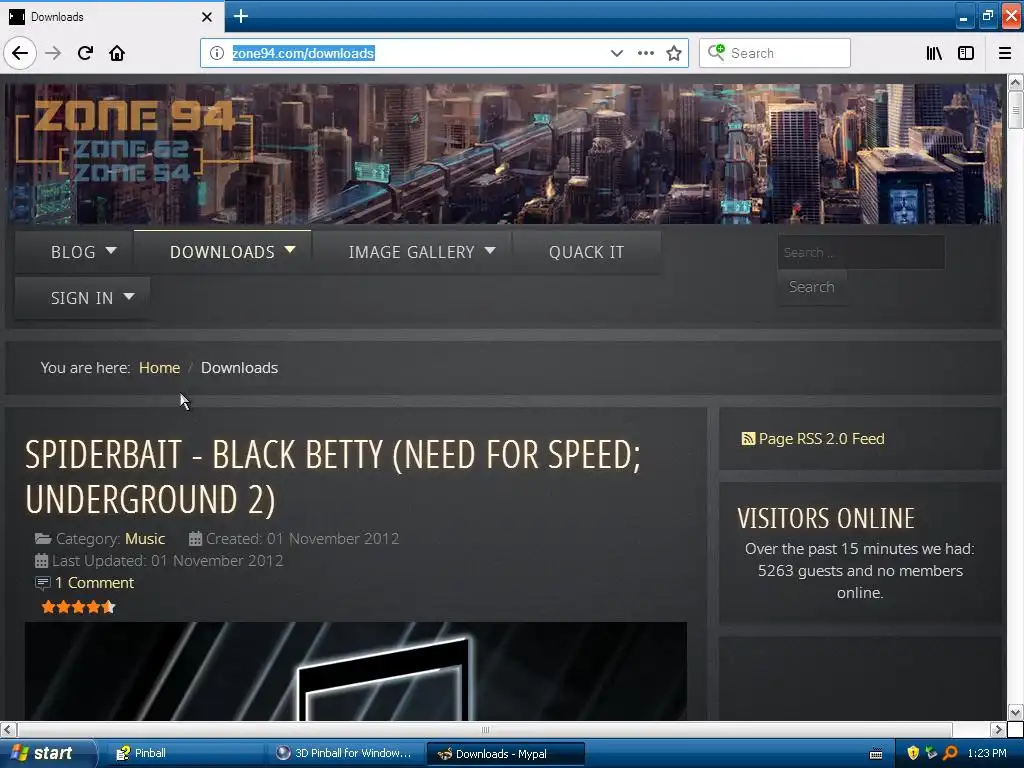Image resolution: width=1024 pixels, height=768 pixels.
Task: Open the DOWNLOADS menu item
Action: (x=222, y=252)
